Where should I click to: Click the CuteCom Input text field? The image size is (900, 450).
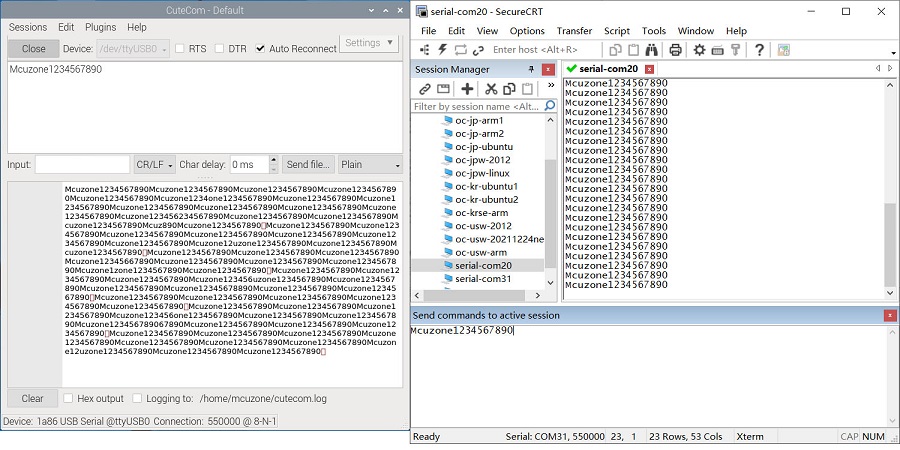tap(83, 165)
